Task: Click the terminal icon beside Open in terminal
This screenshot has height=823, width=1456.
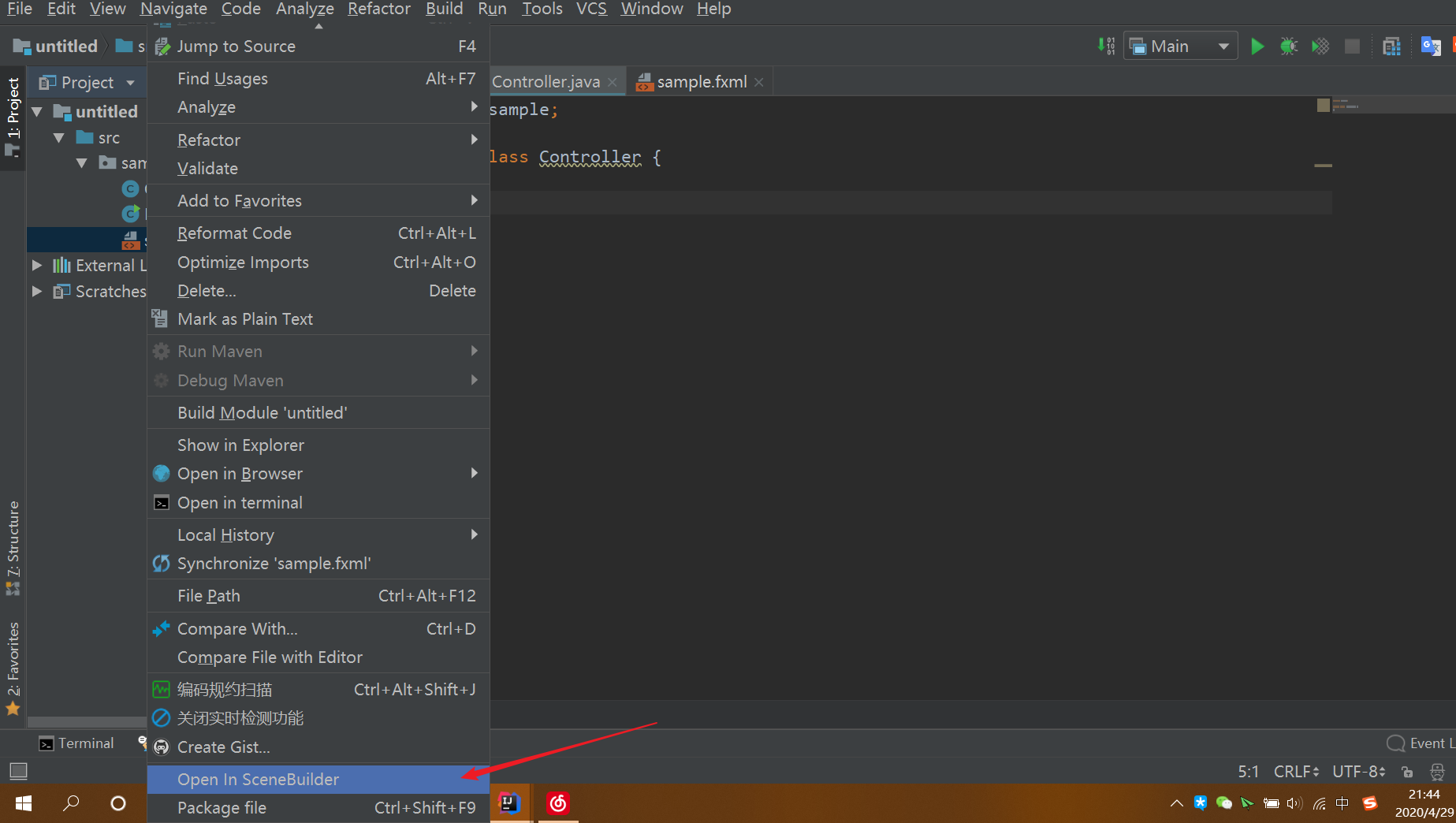Action: [x=161, y=502]
